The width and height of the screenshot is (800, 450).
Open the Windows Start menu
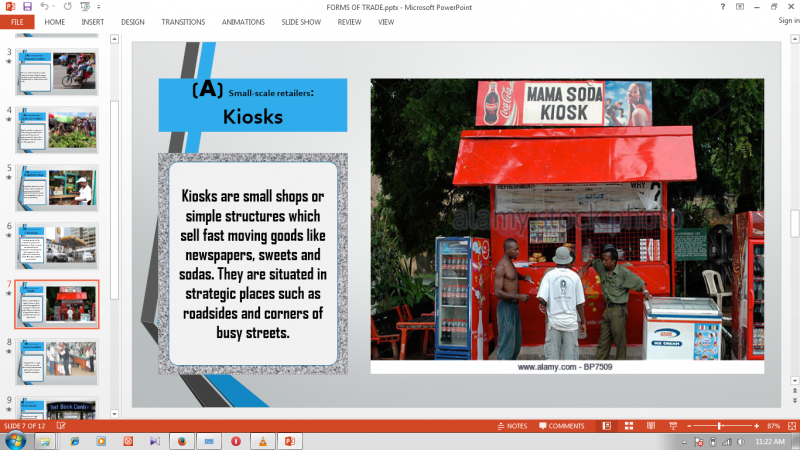[x=15, y=441]
